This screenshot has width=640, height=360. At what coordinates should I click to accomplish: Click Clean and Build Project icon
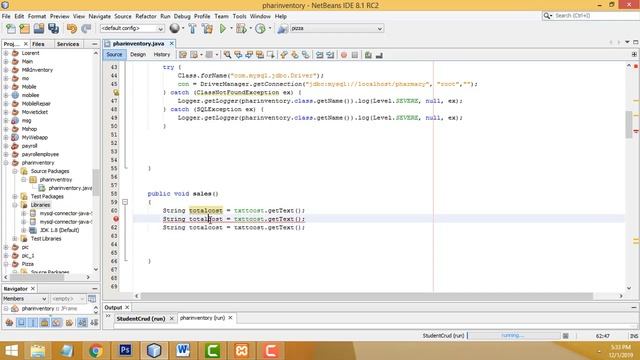pos(207,28)
